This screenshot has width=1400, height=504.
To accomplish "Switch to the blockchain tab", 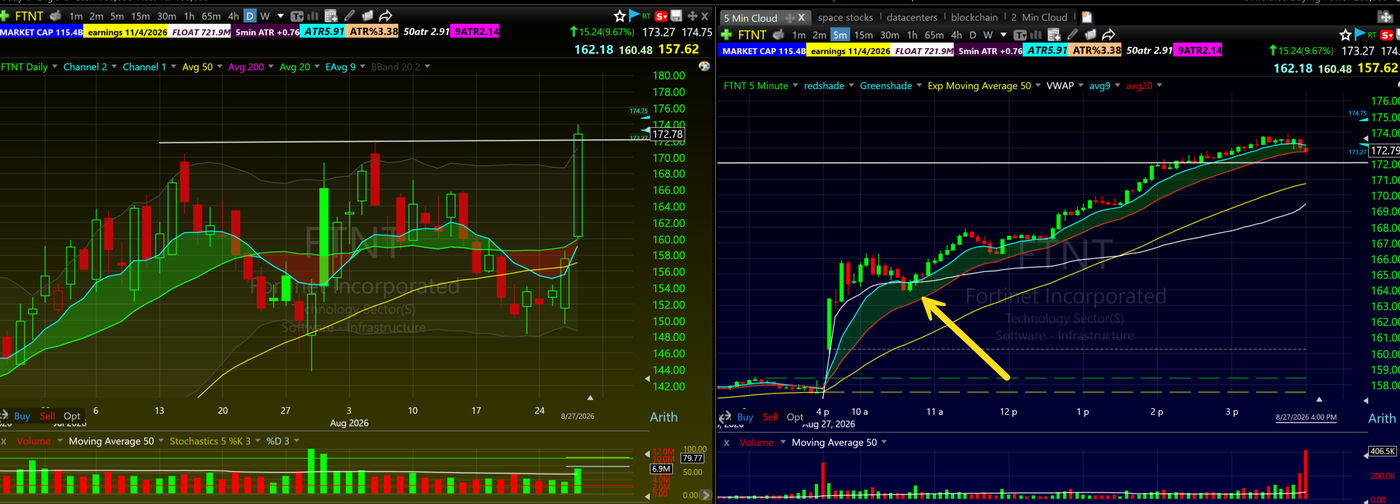I will pyautogui.click(x=974, y=17).
